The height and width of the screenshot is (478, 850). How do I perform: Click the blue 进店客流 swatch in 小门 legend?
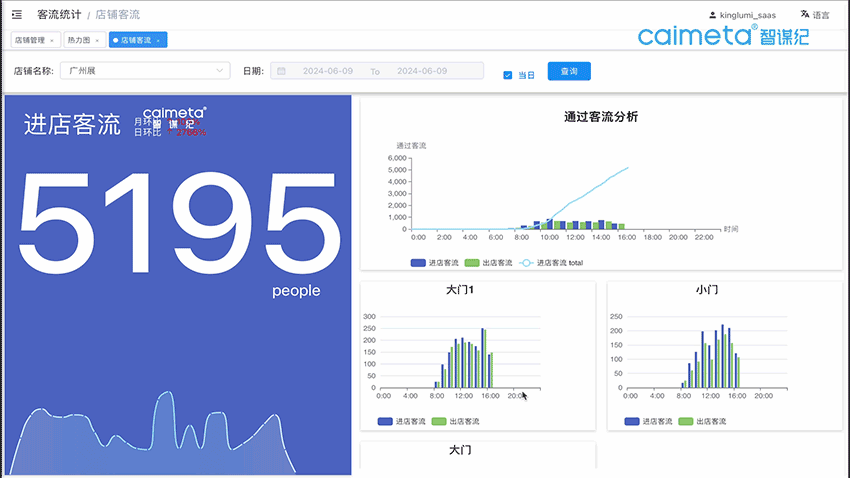[632, 421]
